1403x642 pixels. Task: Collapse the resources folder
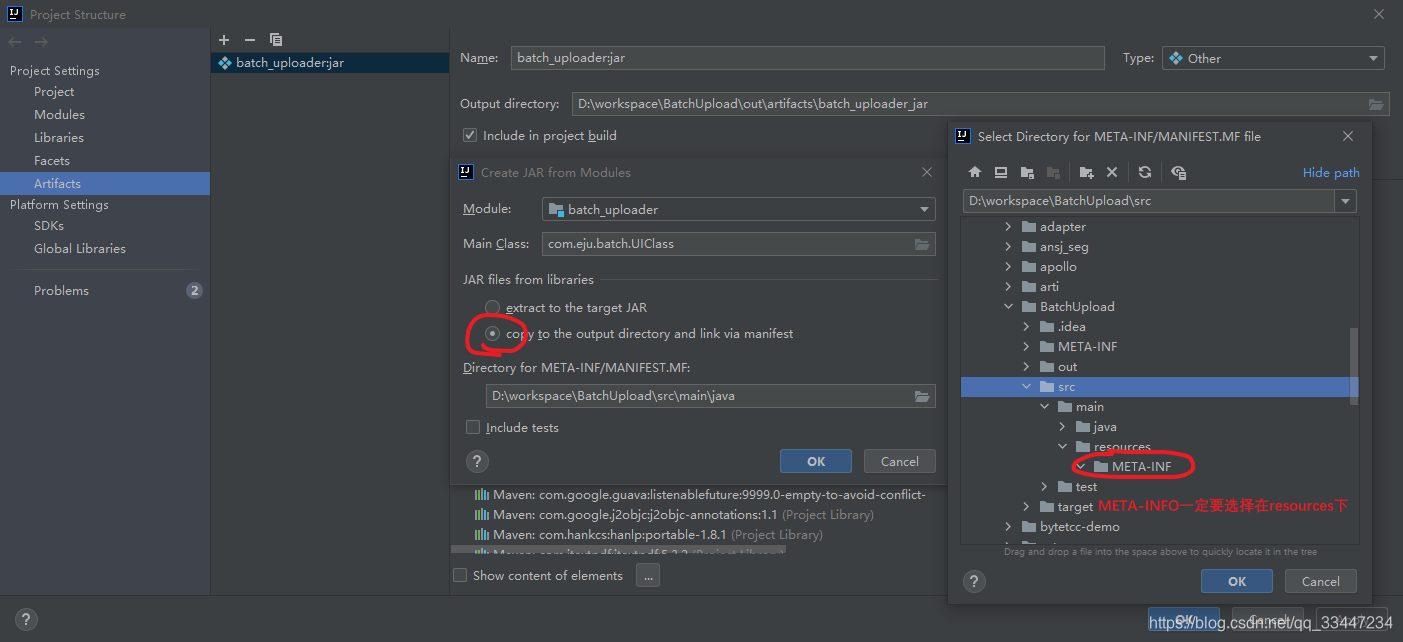tap(1062, 447)
